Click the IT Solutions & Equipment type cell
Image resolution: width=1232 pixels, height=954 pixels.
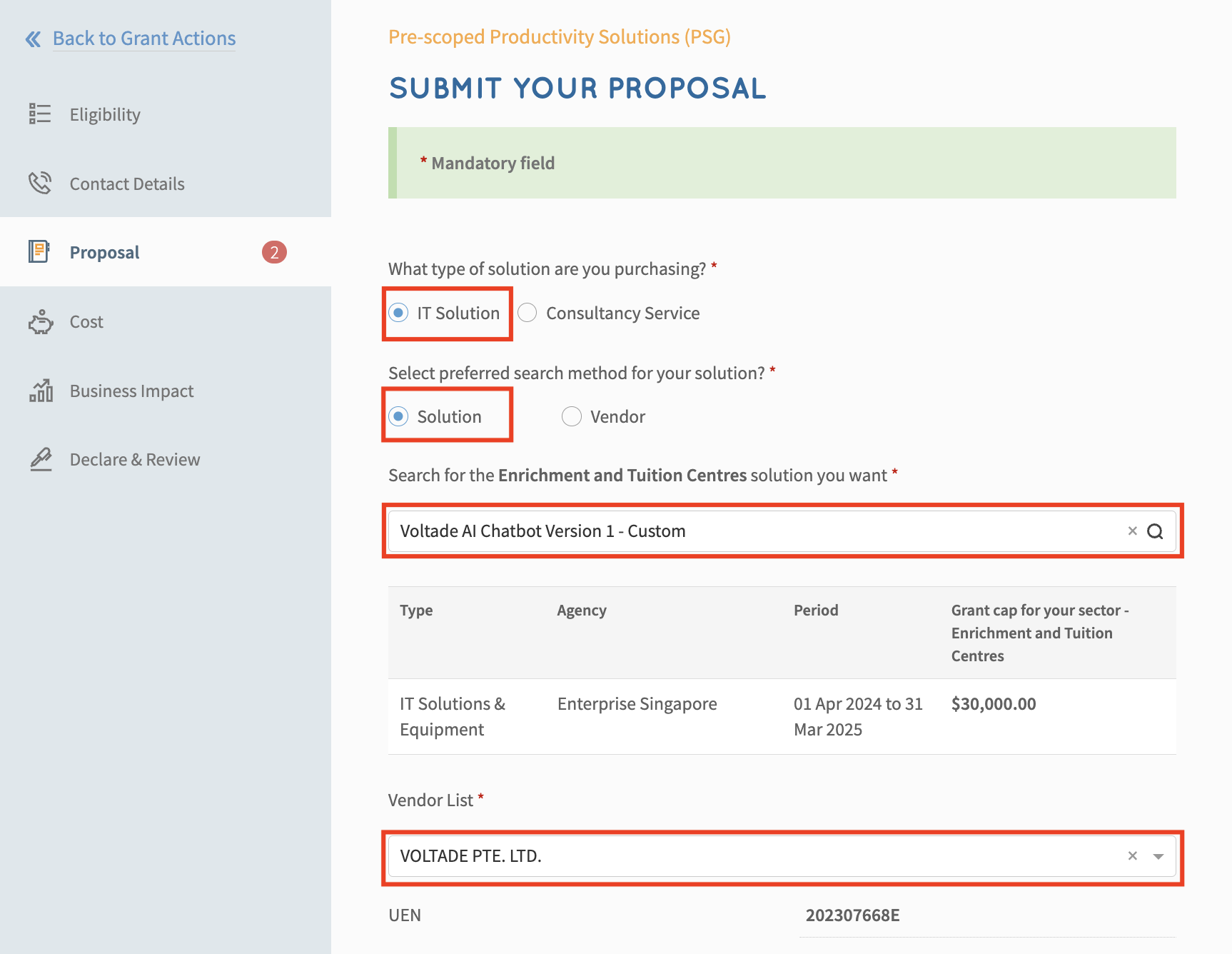point(453,717)
